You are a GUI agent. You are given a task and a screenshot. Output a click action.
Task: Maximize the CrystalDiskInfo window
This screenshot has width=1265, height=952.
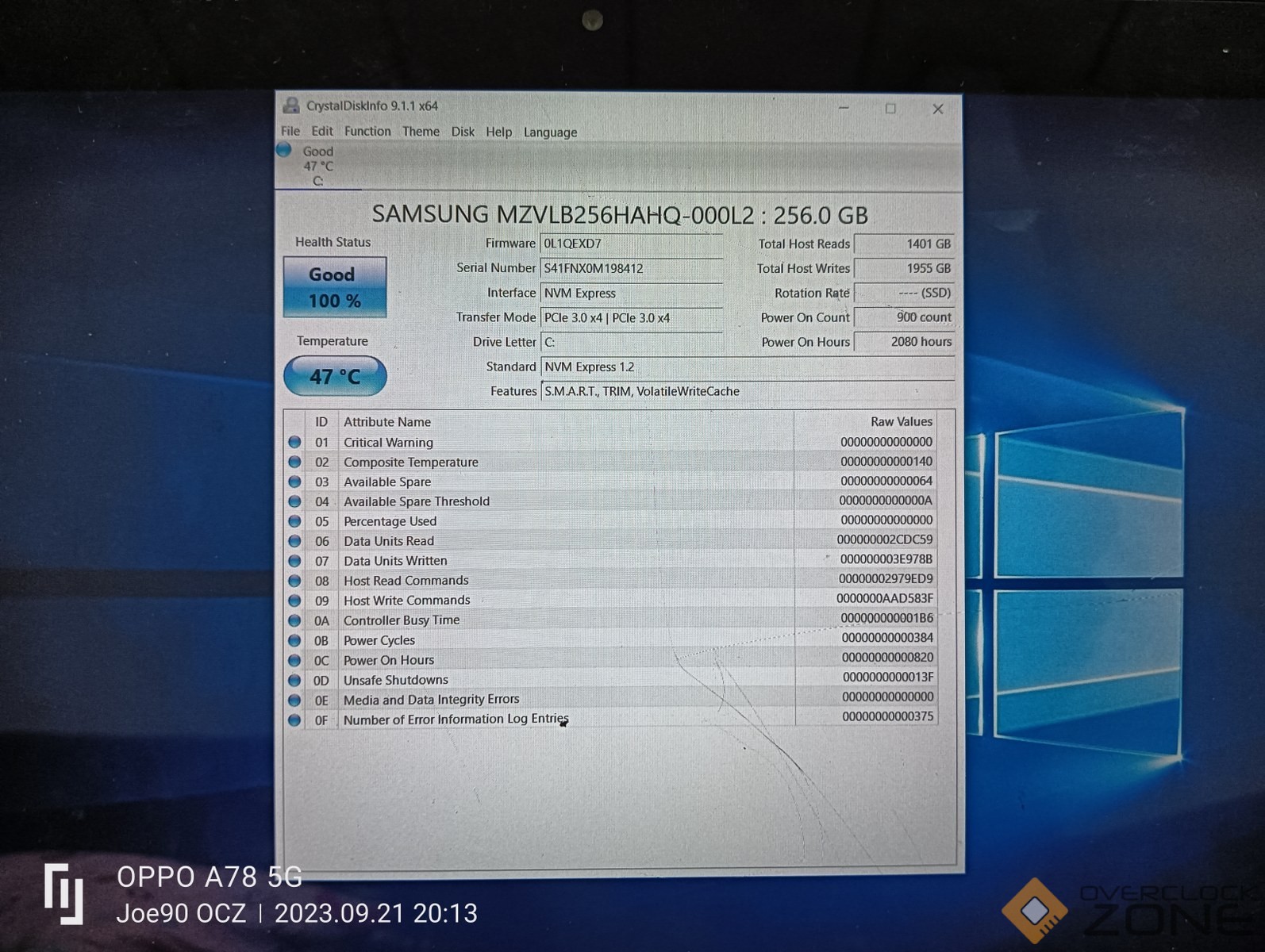coord(890,109)
